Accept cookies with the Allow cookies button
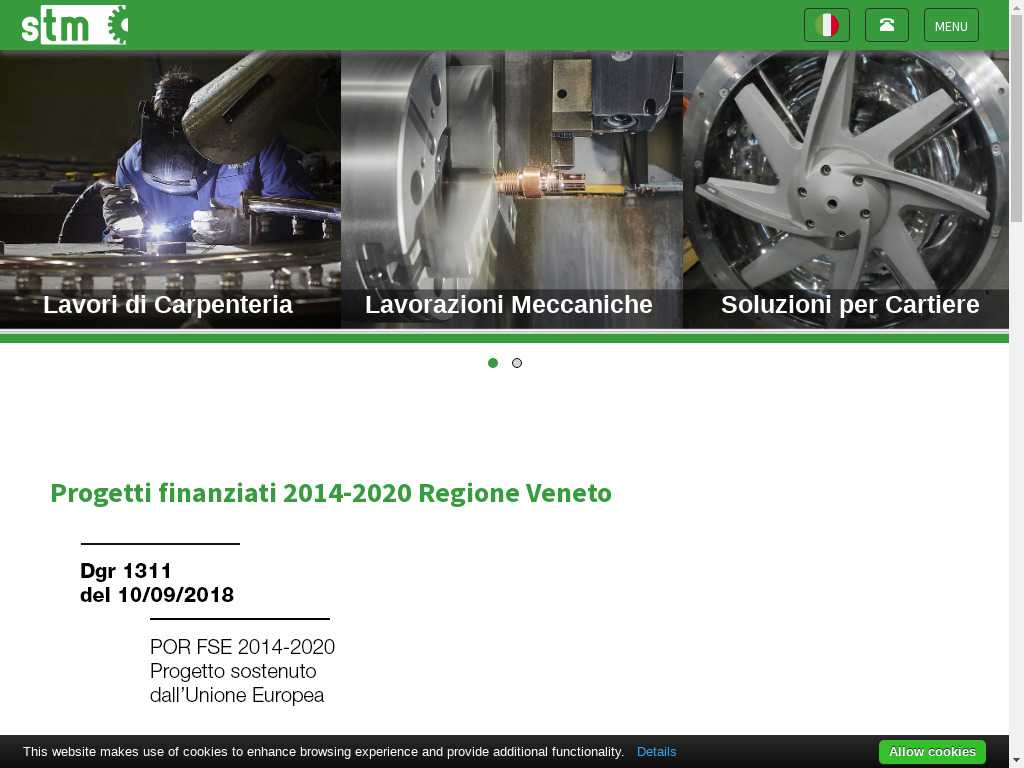 (x=932, y=752)
